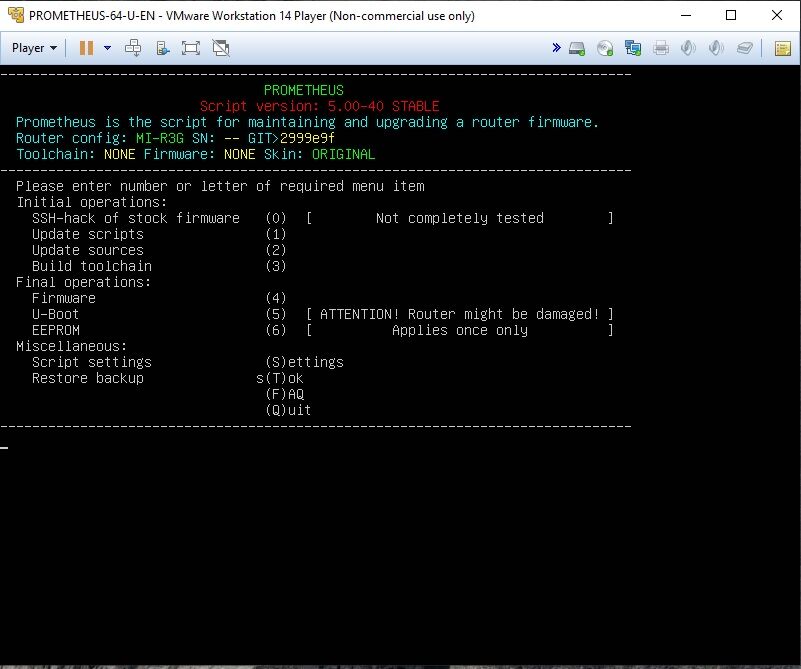Click the (S)ettings option text
Screen dimensions: 801x669
304,362
